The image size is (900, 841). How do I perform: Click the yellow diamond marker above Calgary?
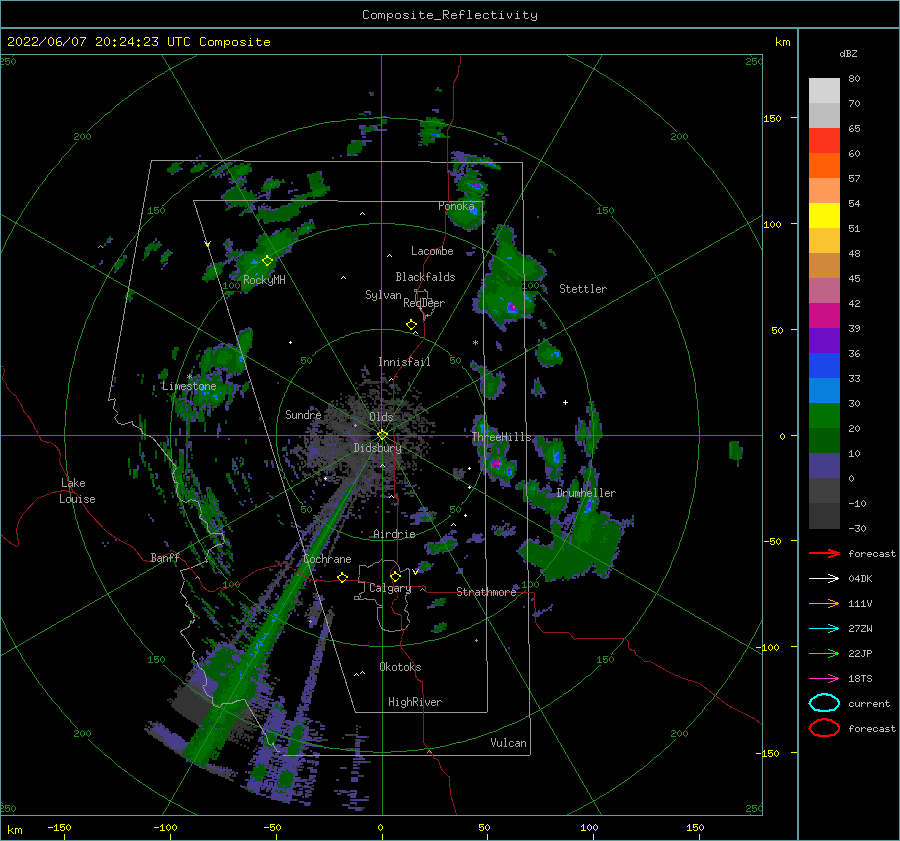tap(395, 576)
